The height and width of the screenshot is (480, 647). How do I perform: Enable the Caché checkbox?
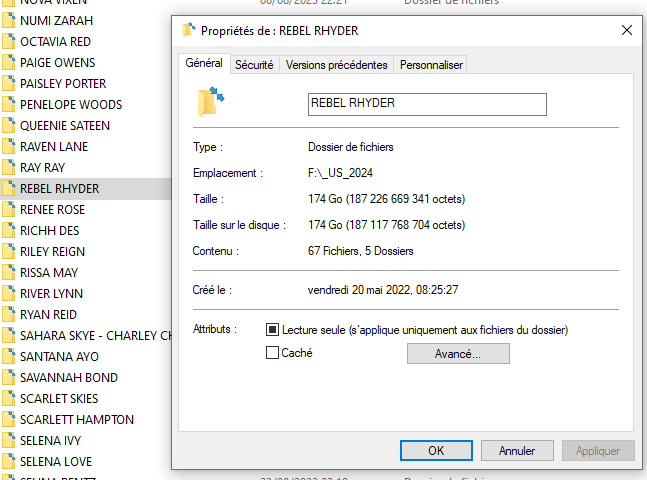coord(272,352)
